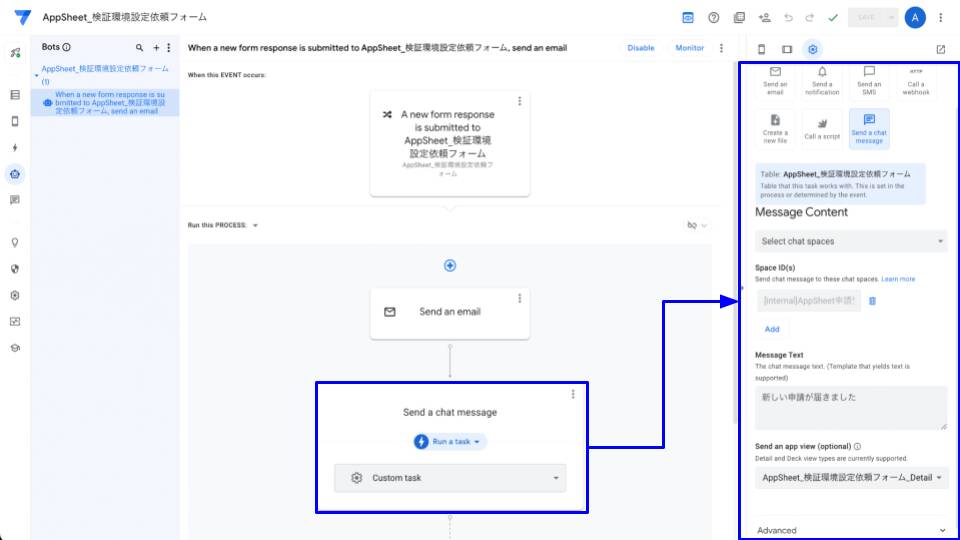The image size is (960, 540).
Task: Open right panel in new window
Action: [940, 49]
